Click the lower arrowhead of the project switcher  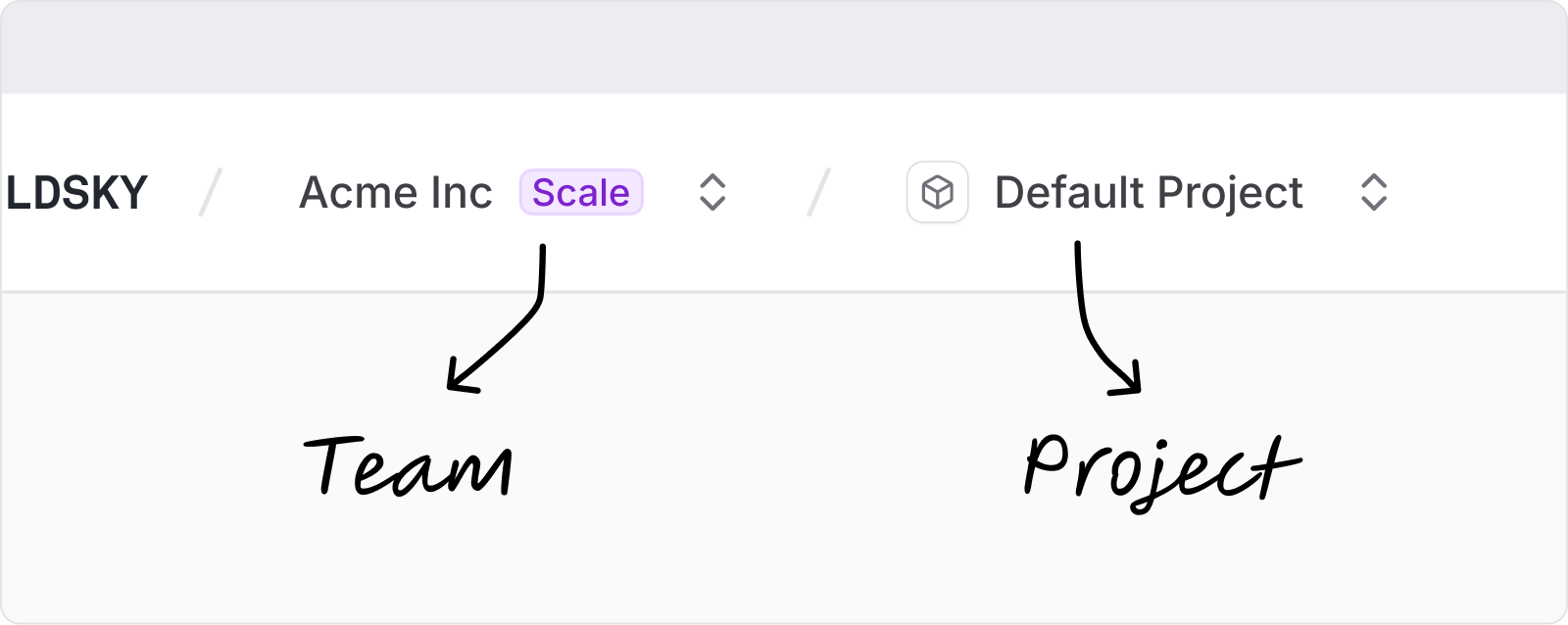(x=1374, y=205)
